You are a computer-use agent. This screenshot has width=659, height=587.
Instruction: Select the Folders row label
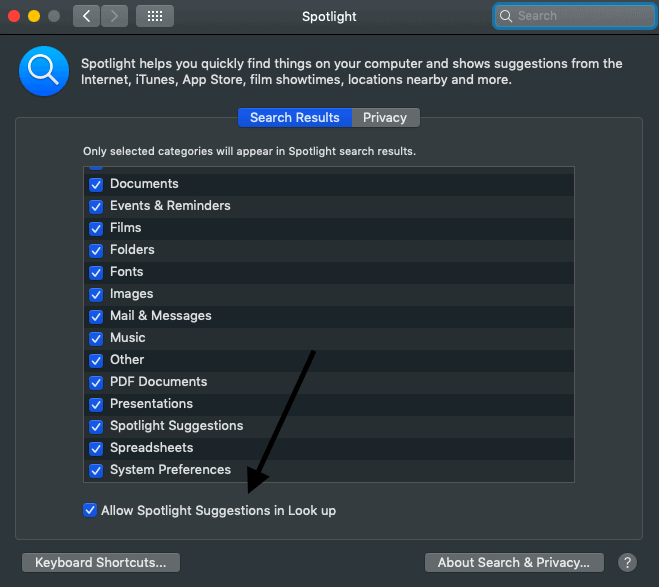point(132,250)
